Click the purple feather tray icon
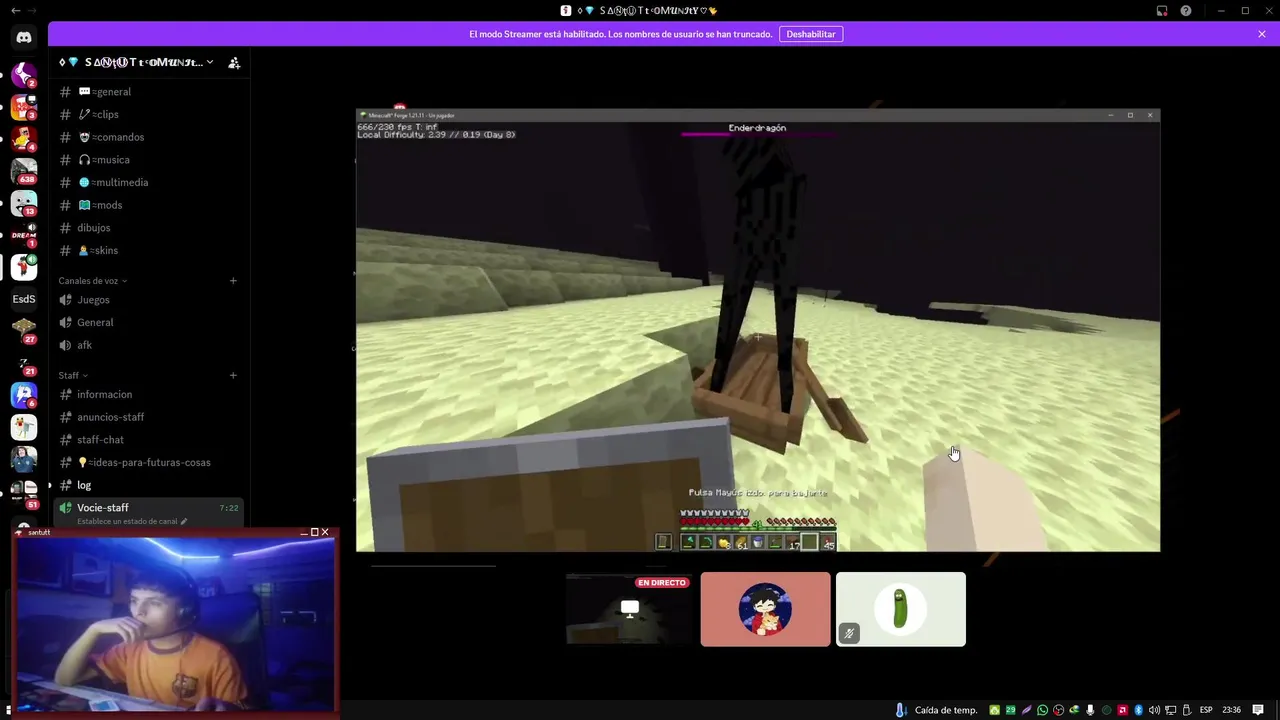The width and height of the screenshot is (1280, 720). (x=1027, y=710)
